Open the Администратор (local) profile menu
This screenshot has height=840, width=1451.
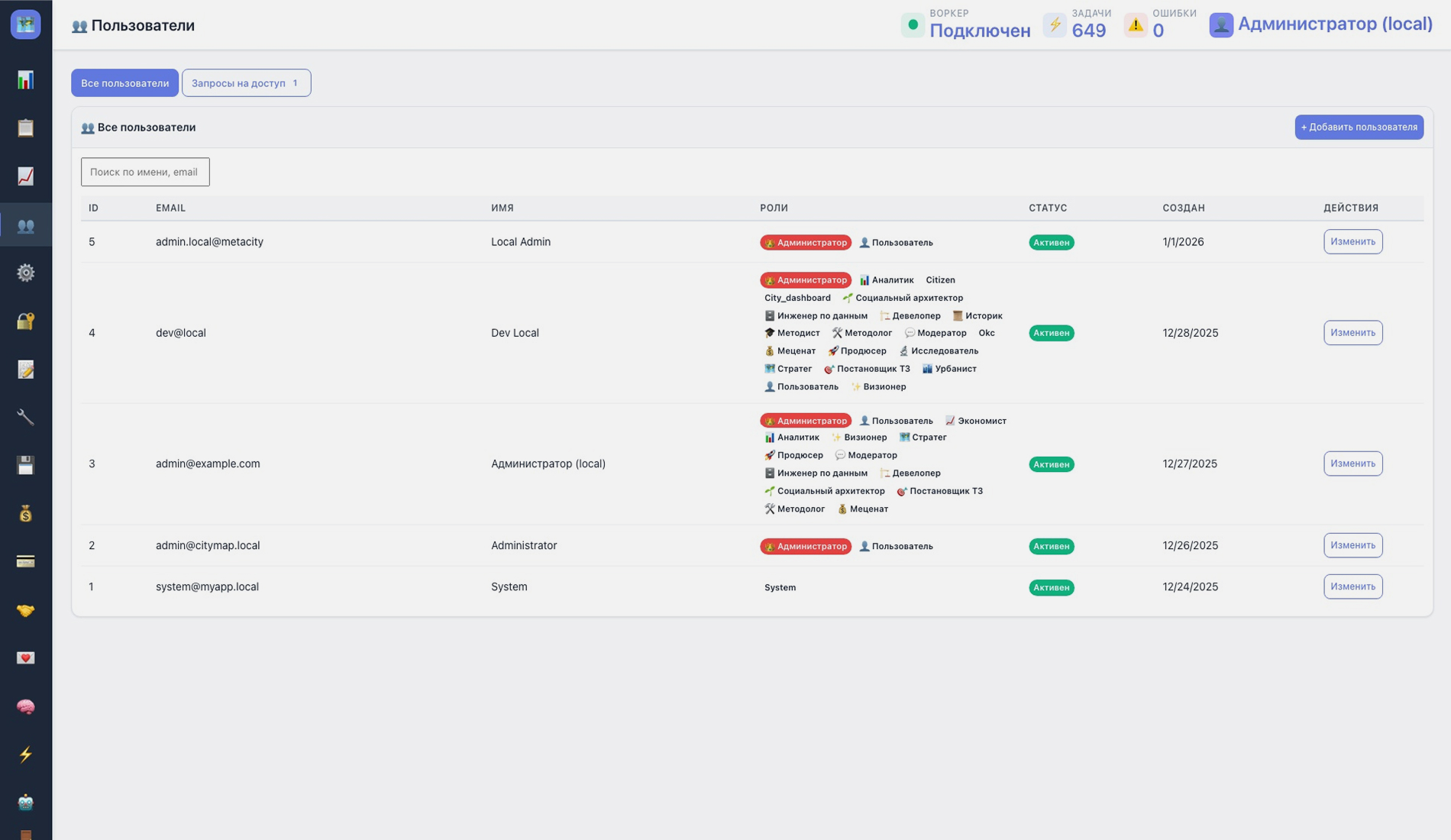(x=1320, y=24)
